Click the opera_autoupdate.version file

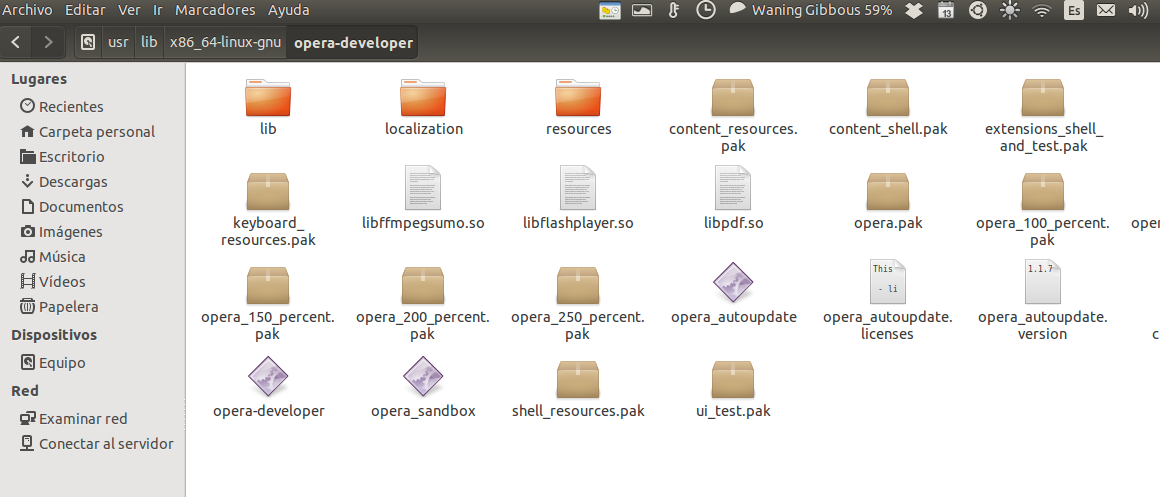(x=1042, y=283)
